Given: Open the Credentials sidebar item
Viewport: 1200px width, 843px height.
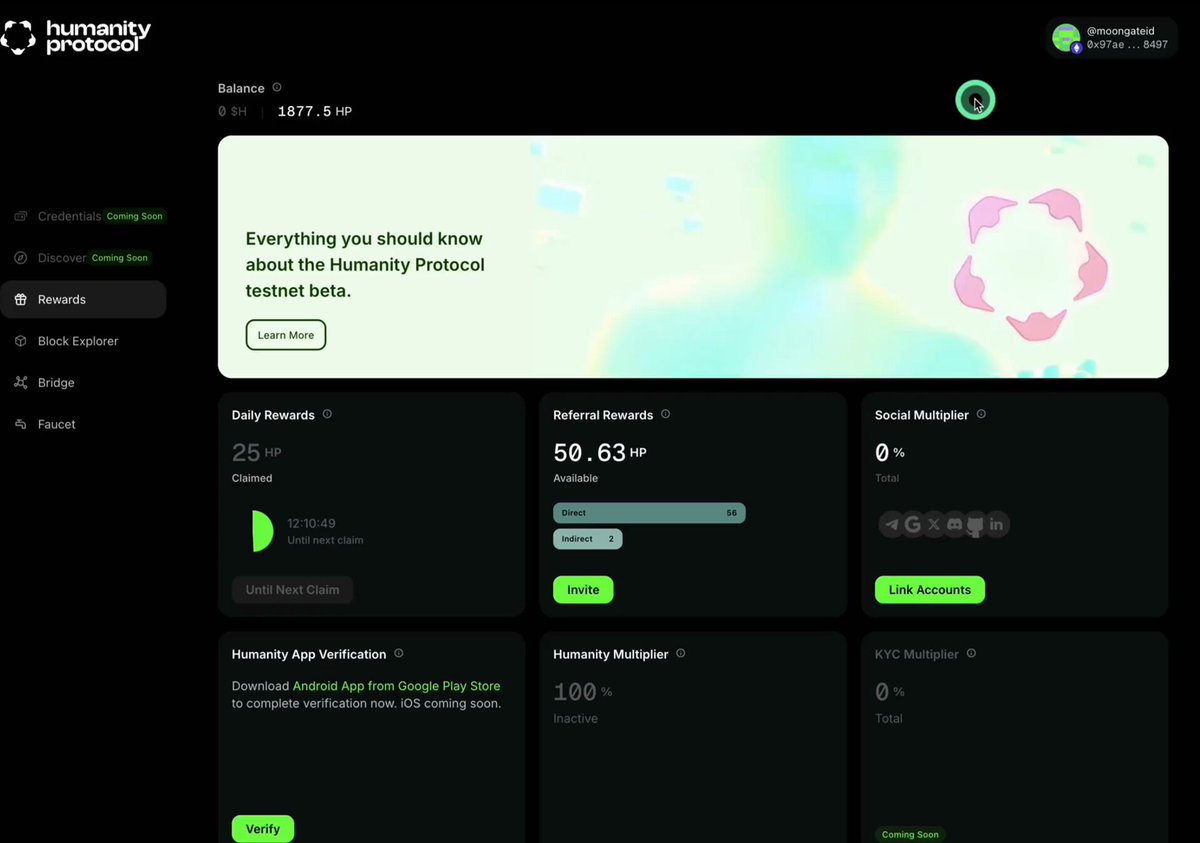Looking at the screenshot, I should pos(83,216).
